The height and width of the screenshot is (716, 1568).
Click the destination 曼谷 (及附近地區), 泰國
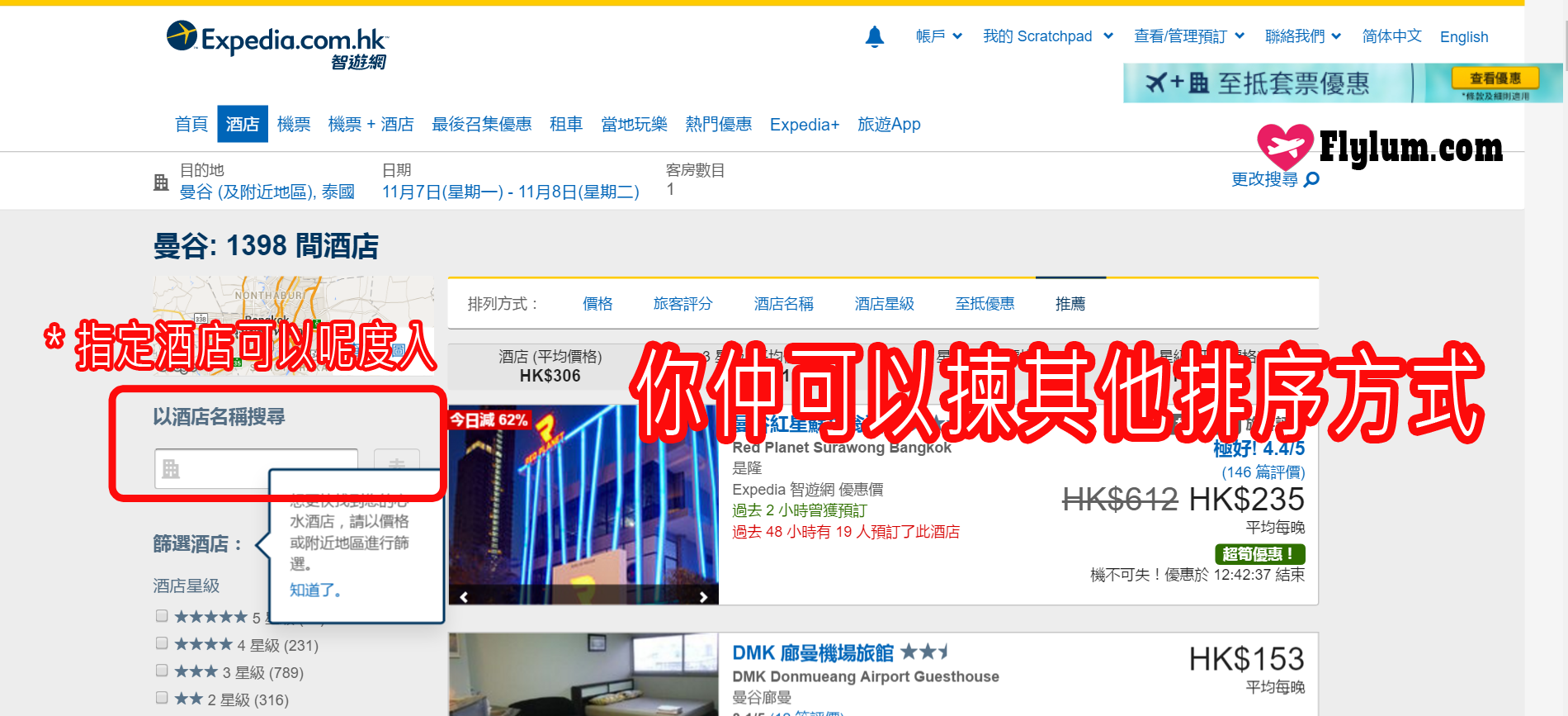pos(267,192)
